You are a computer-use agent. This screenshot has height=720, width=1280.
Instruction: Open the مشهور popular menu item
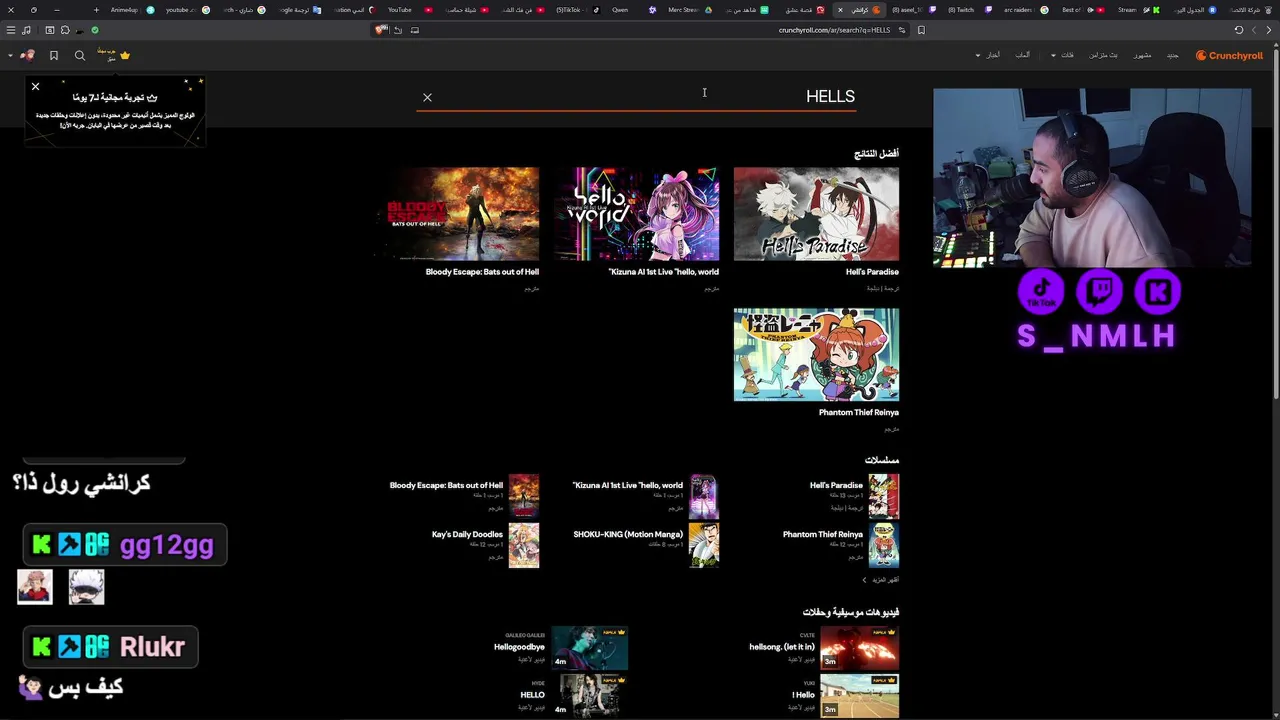(1143, 56)
